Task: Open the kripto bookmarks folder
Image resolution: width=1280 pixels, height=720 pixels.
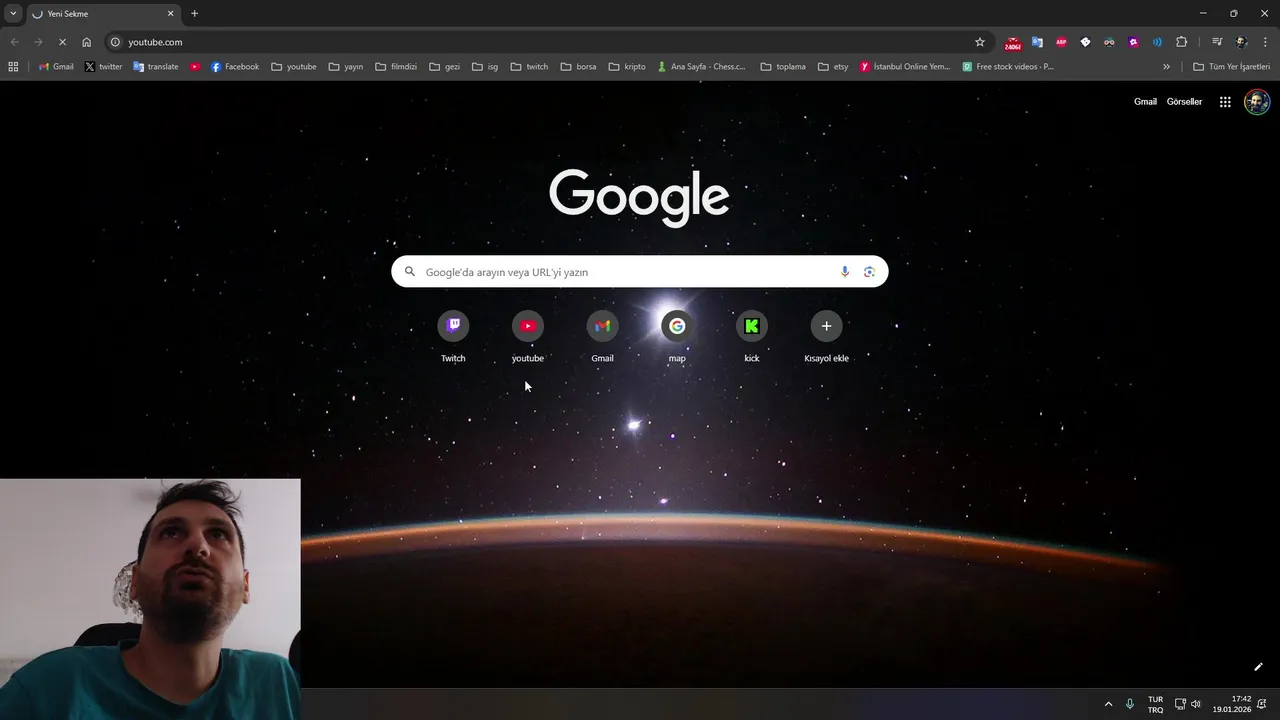Action: pyautogui.click(x=627, y=67)
